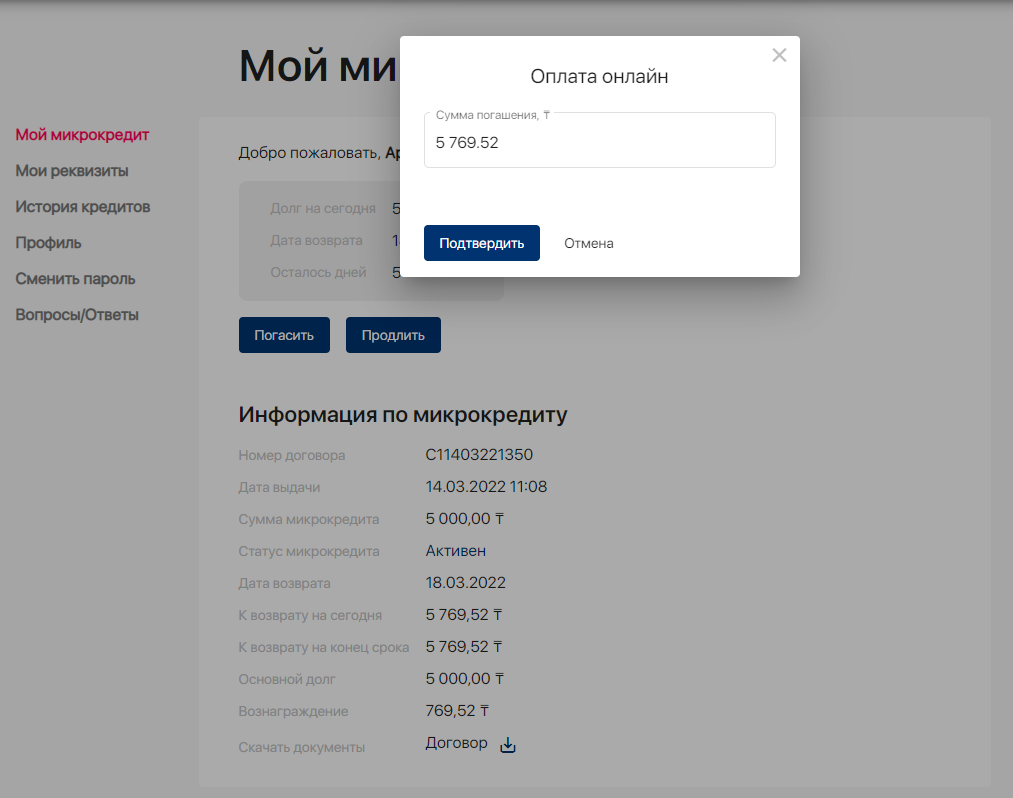Click contract number C11403221350
This screenshot has height=798, width=1013.
tap(479, 455)
